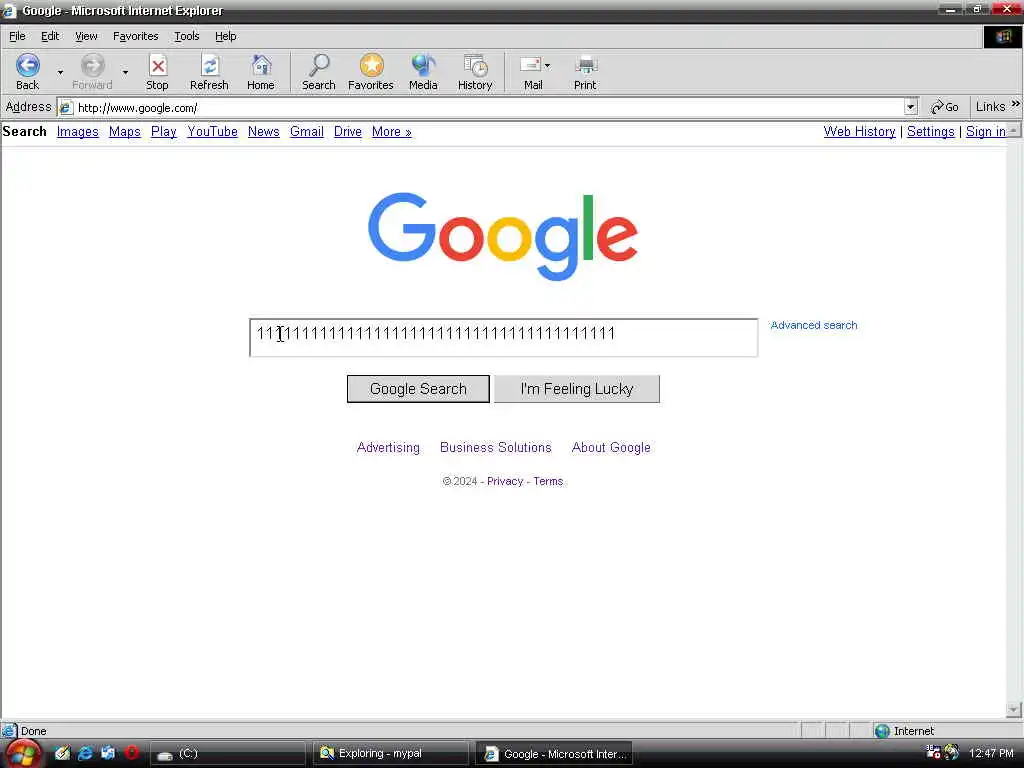This screenshot has width=1024, height=768.
Task: Click the Google search text box
Action: pos(504,338)
